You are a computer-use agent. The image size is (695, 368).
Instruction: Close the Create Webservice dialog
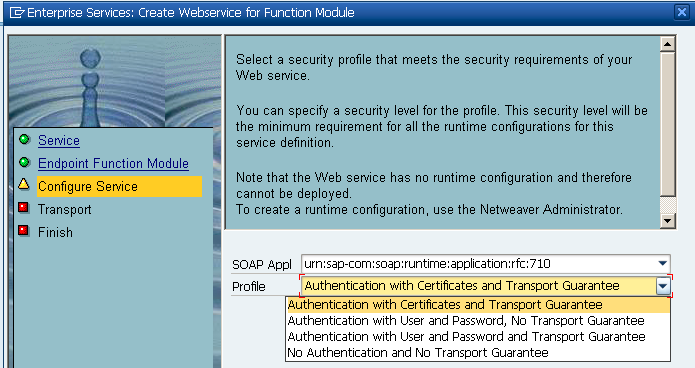(x=681, y=12)
